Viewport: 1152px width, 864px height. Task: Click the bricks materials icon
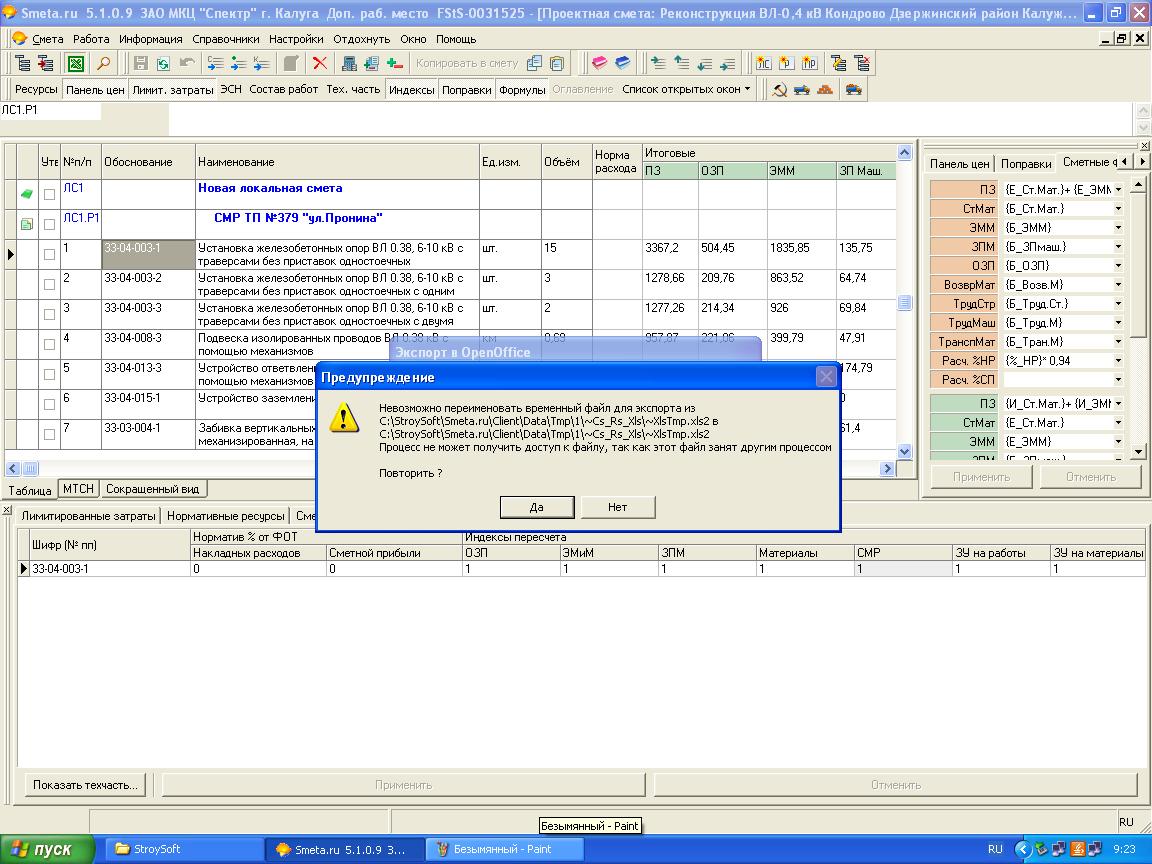click(825, 90)
